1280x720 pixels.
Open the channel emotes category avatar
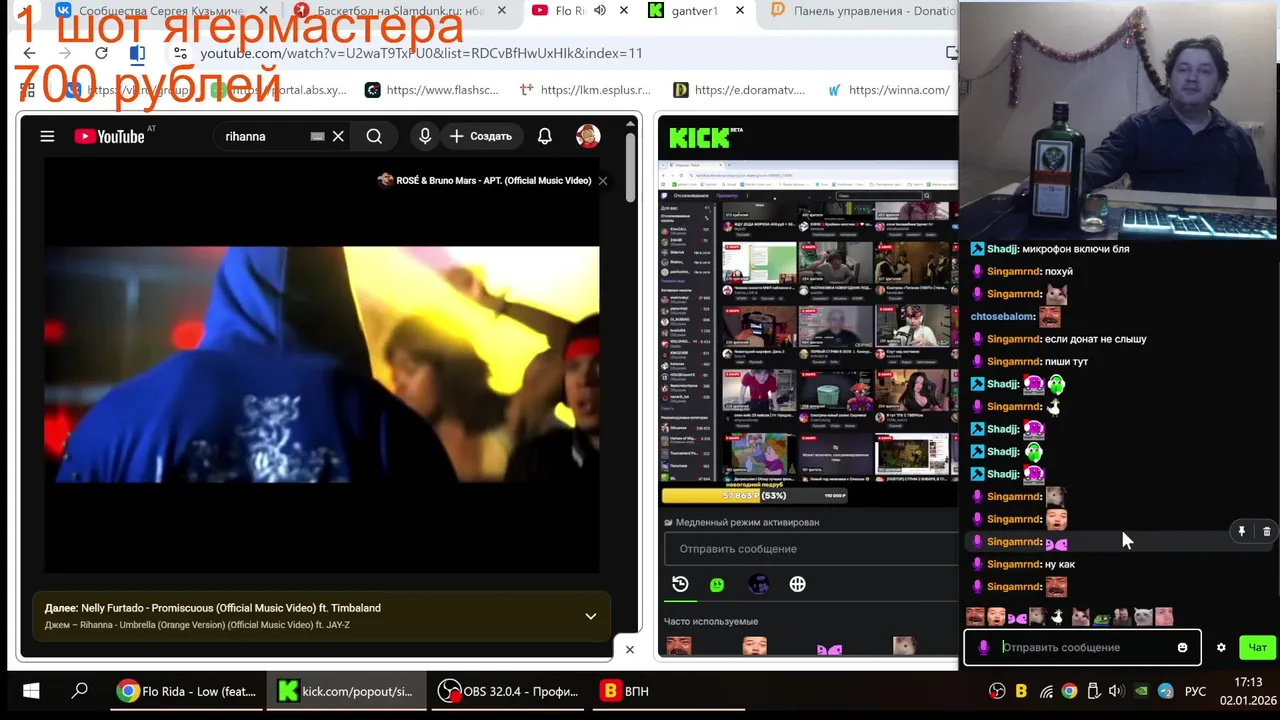tap(758, 585)
